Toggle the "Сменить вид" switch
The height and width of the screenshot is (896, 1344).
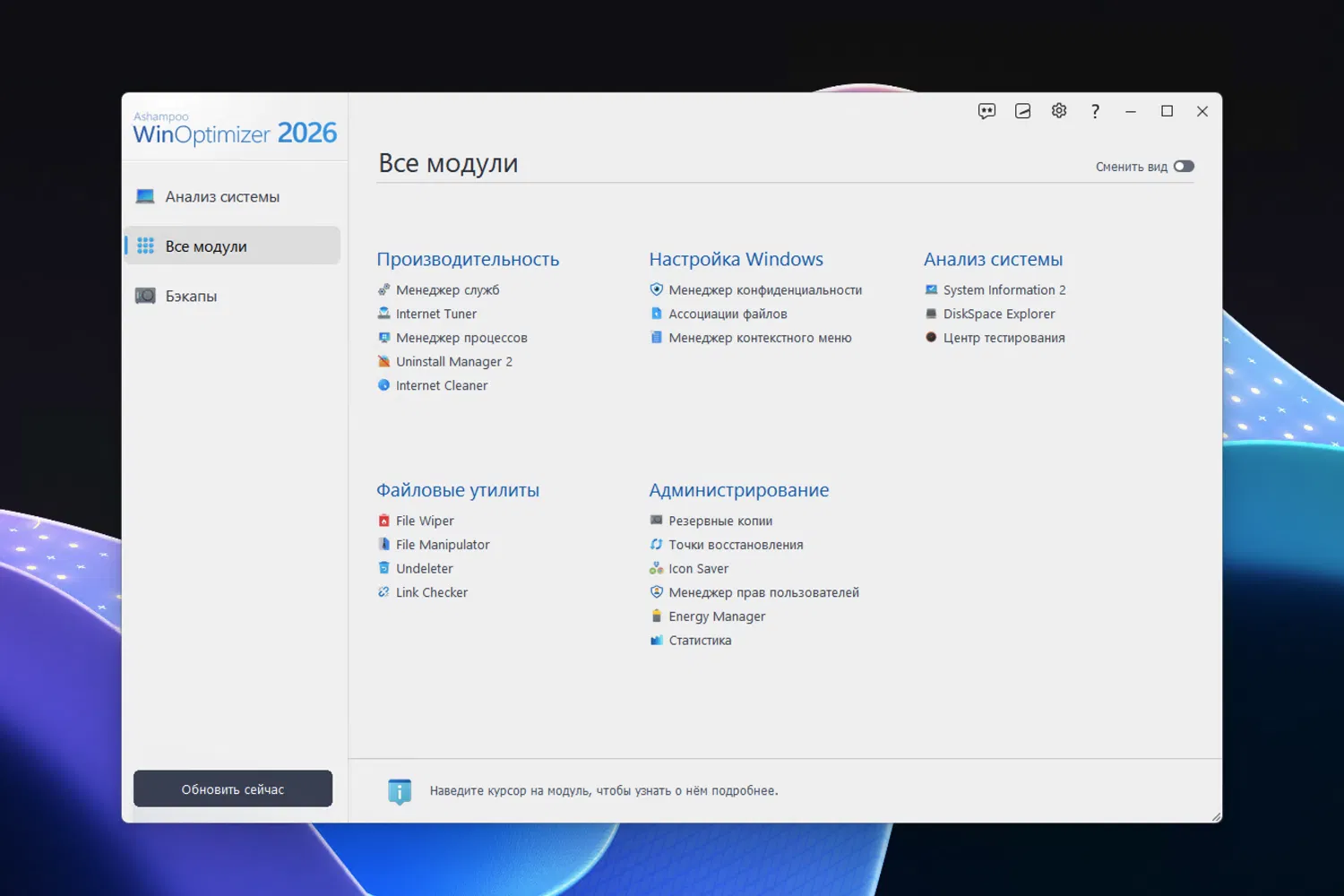(x=1184, y=167)
